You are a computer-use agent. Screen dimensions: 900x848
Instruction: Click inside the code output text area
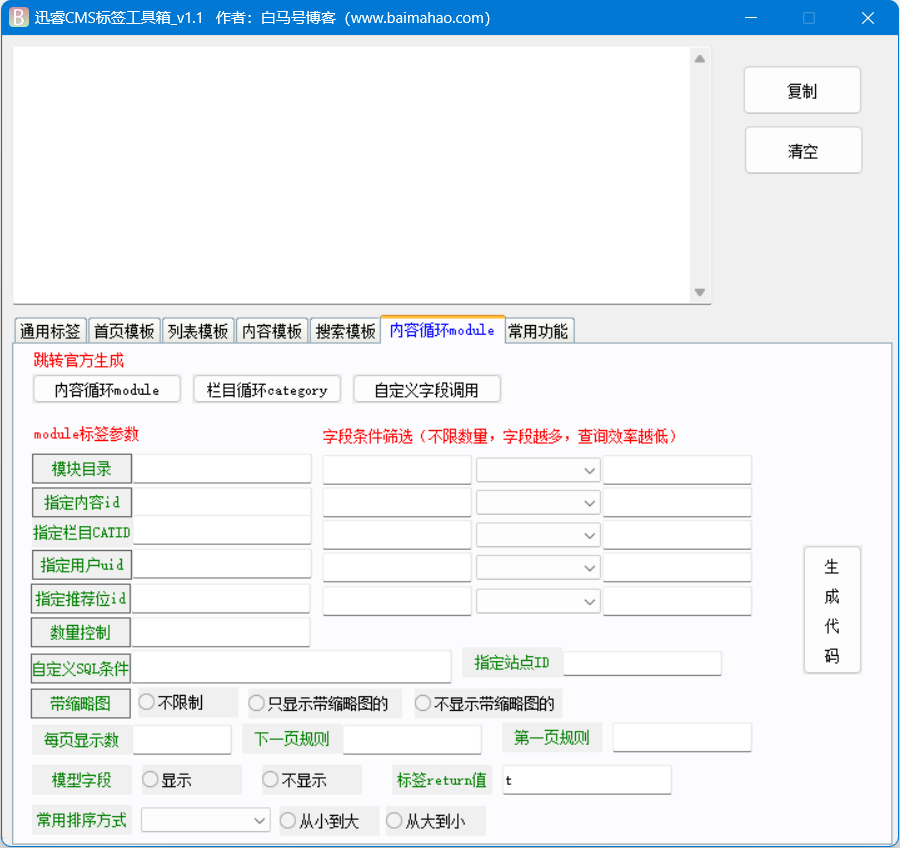click(x=351, y=175)
